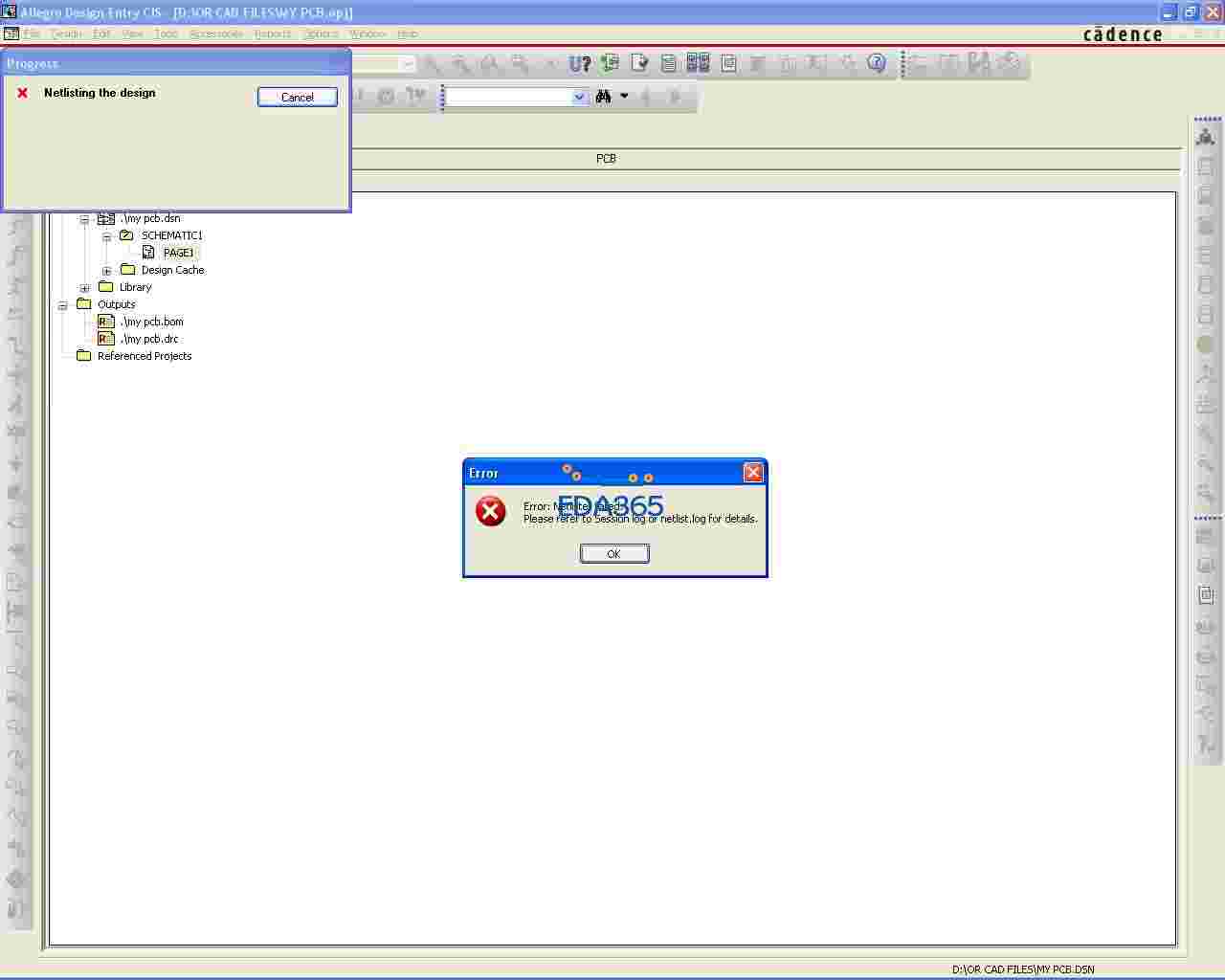The width and height of the screenshot is (1225, 980).
Task: Open the Help menu
Action: click(x=407, y=33)
